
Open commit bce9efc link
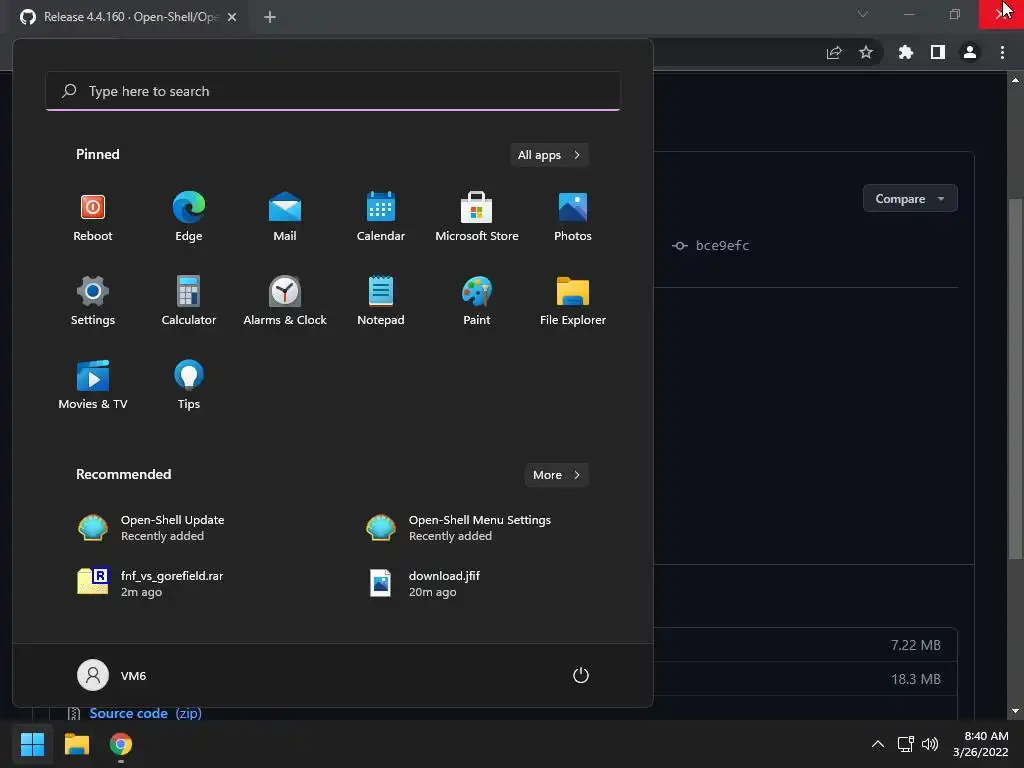tap(722, 246)
